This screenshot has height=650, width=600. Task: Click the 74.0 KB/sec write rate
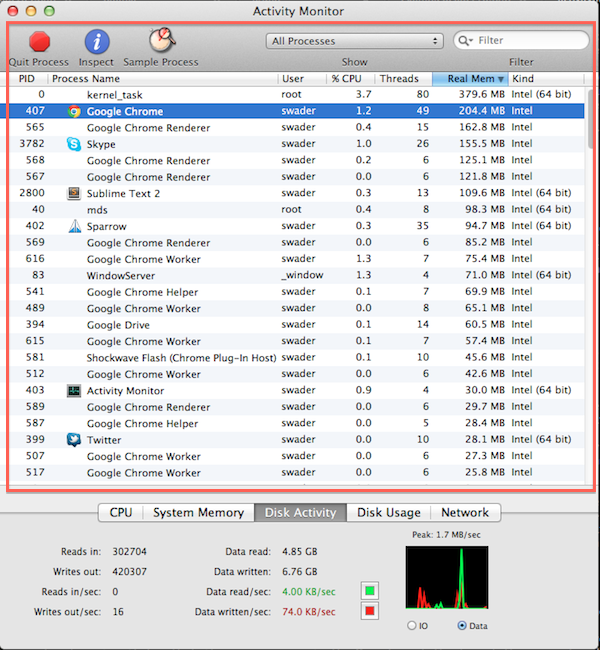[x=309, y=612]
